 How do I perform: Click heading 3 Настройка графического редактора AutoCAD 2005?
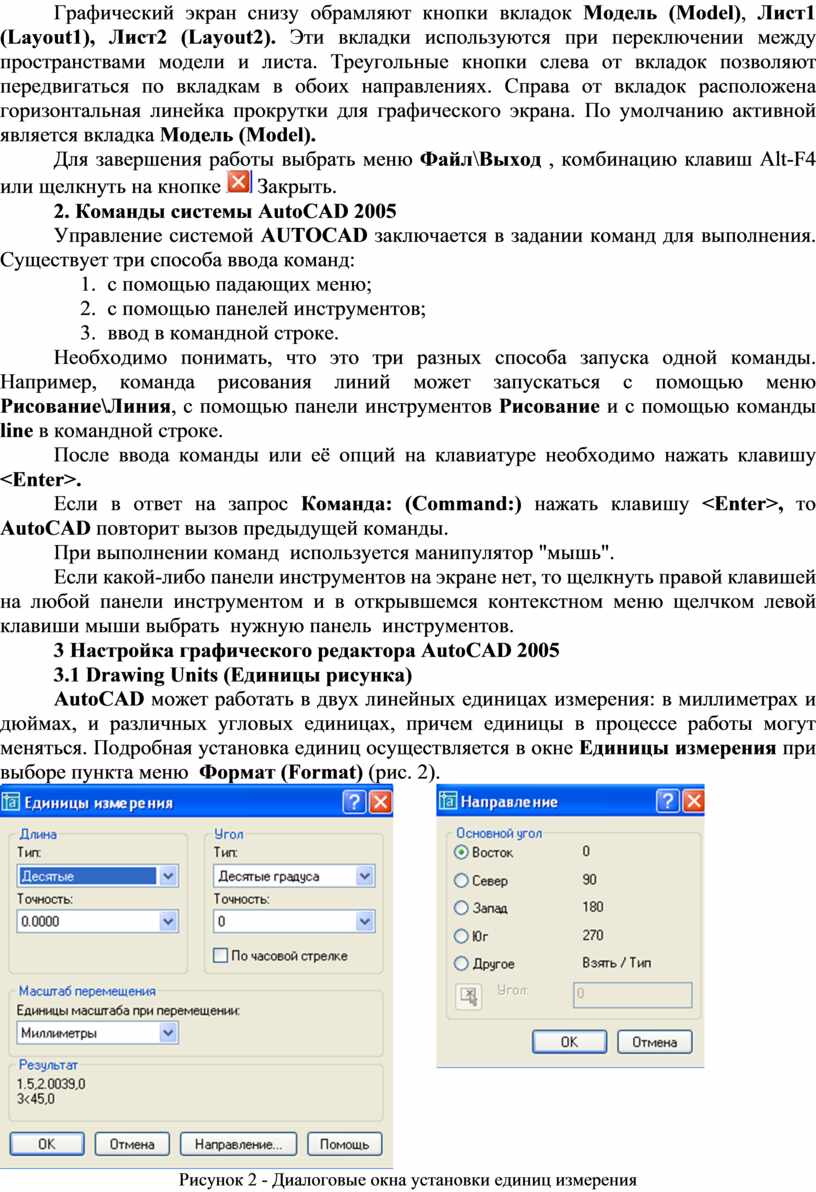pyautogui.click(x=306, y=650)
